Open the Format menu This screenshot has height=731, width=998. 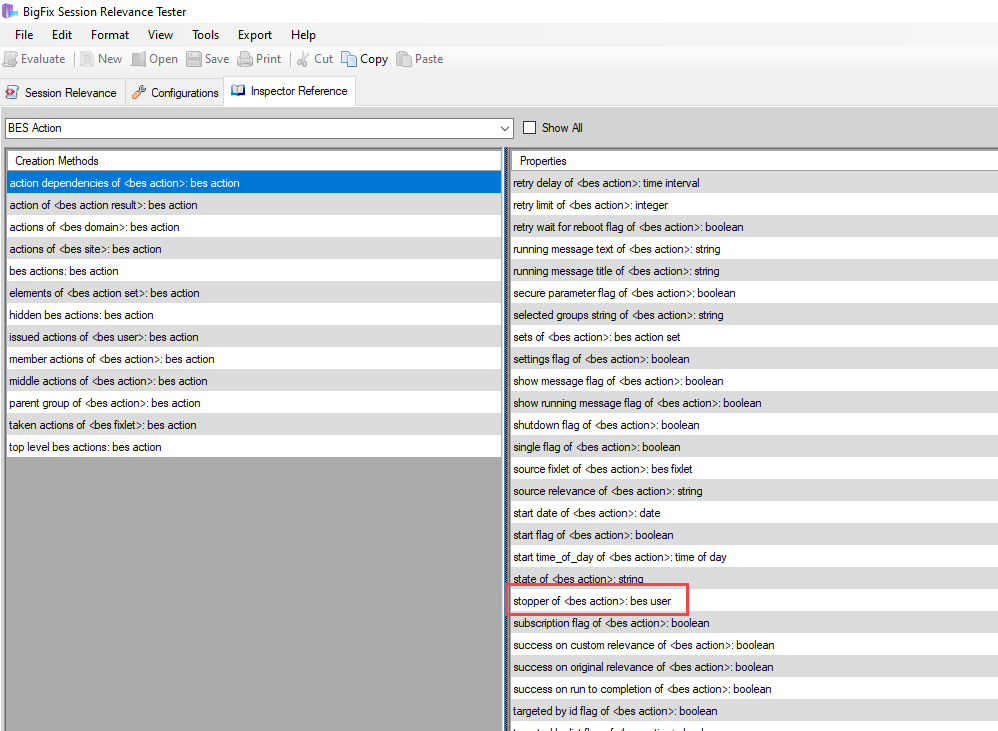click(x=110, y=35)
